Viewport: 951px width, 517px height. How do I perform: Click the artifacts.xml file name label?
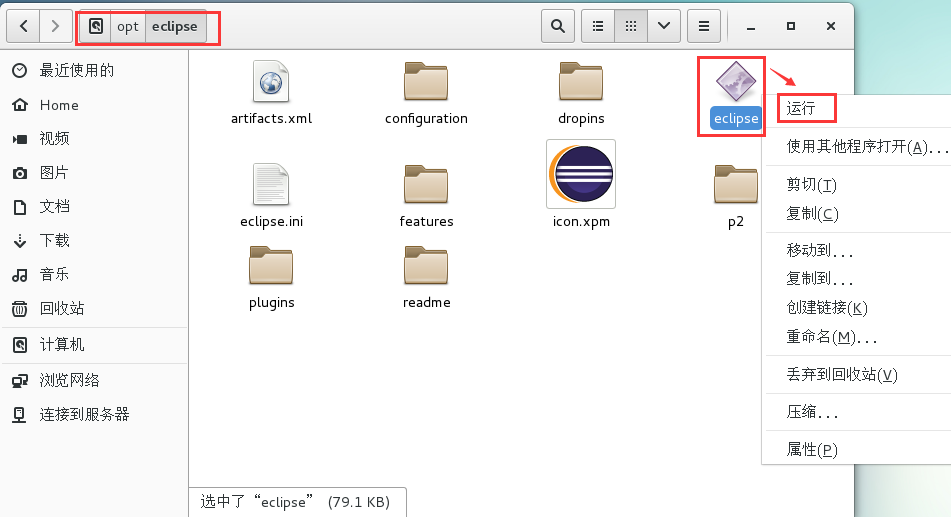[271, 118]
